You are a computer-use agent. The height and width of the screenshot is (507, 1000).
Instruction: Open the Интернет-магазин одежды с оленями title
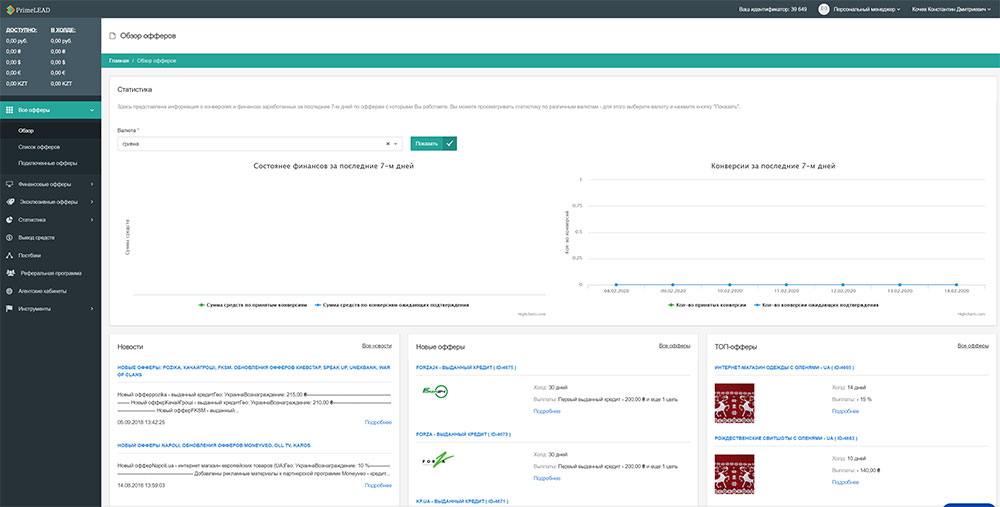(x=784, y=367)
